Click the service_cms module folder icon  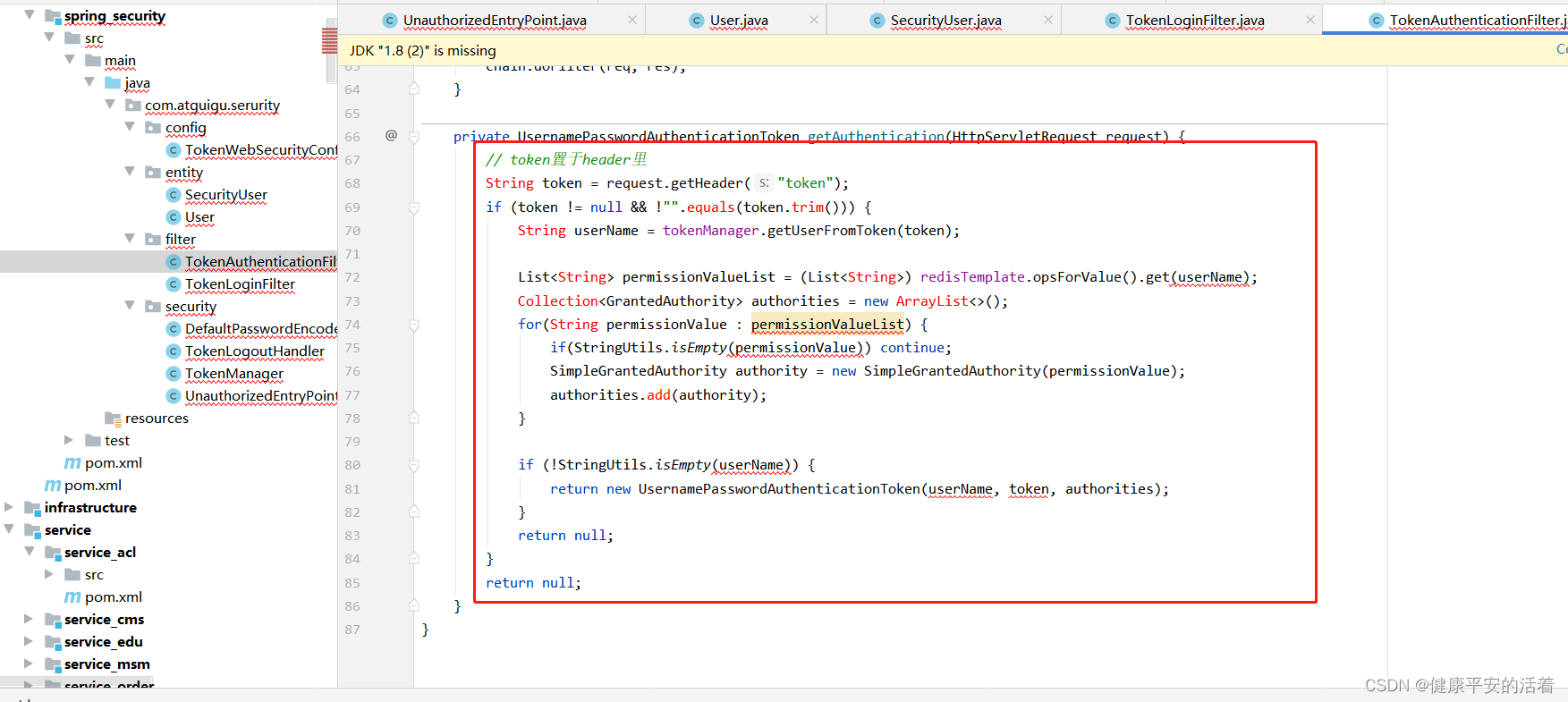53,619
